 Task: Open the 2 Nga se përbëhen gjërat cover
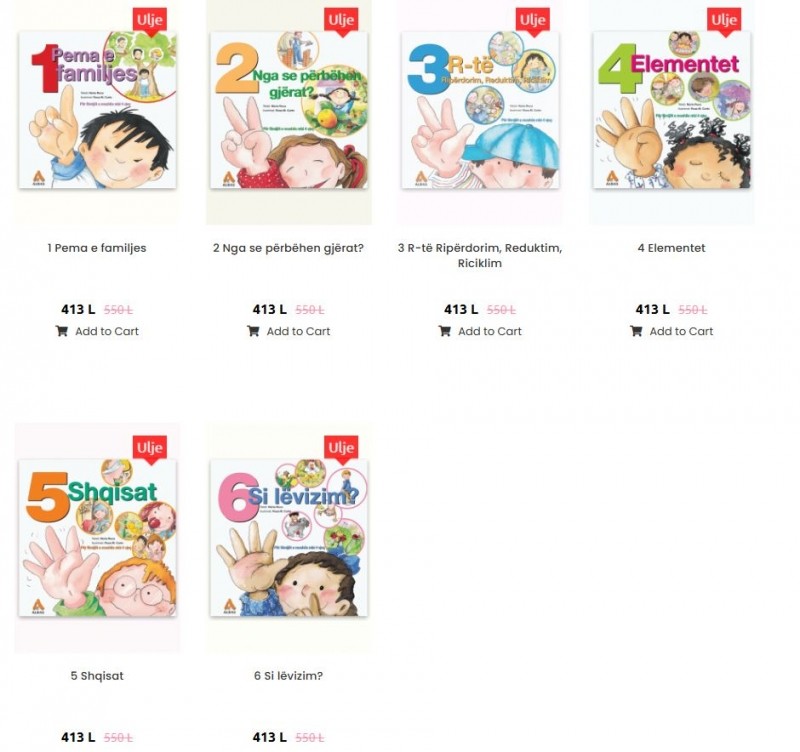coord(289,110)
